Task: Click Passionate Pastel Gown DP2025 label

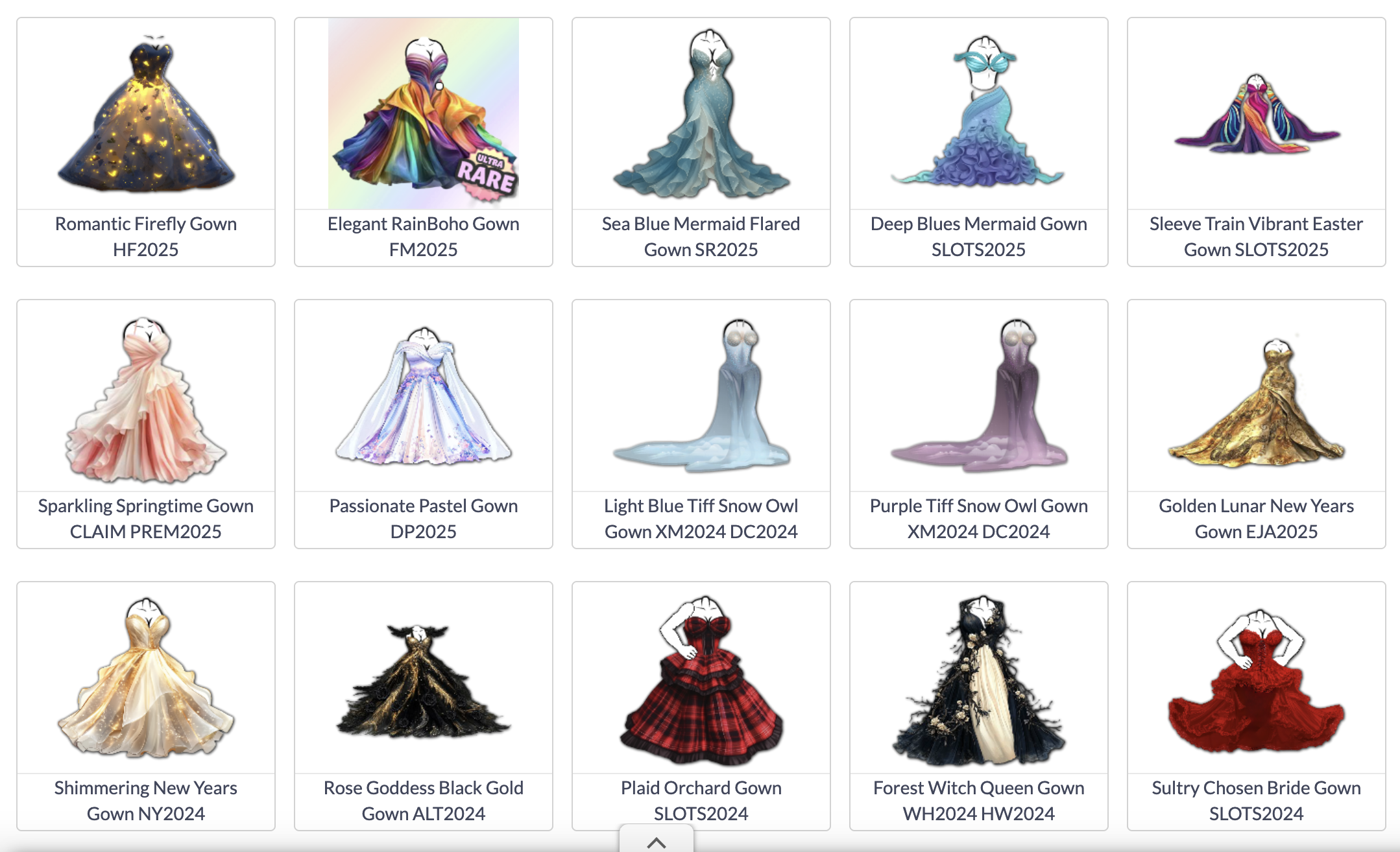Action: (x=423, y=519)
